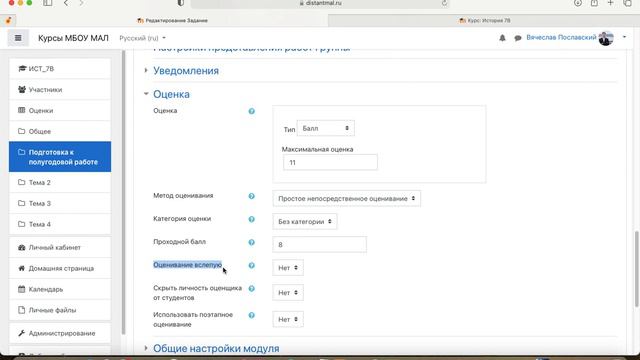
Task: Open the messages chat bubble icon
Action: 518,38
